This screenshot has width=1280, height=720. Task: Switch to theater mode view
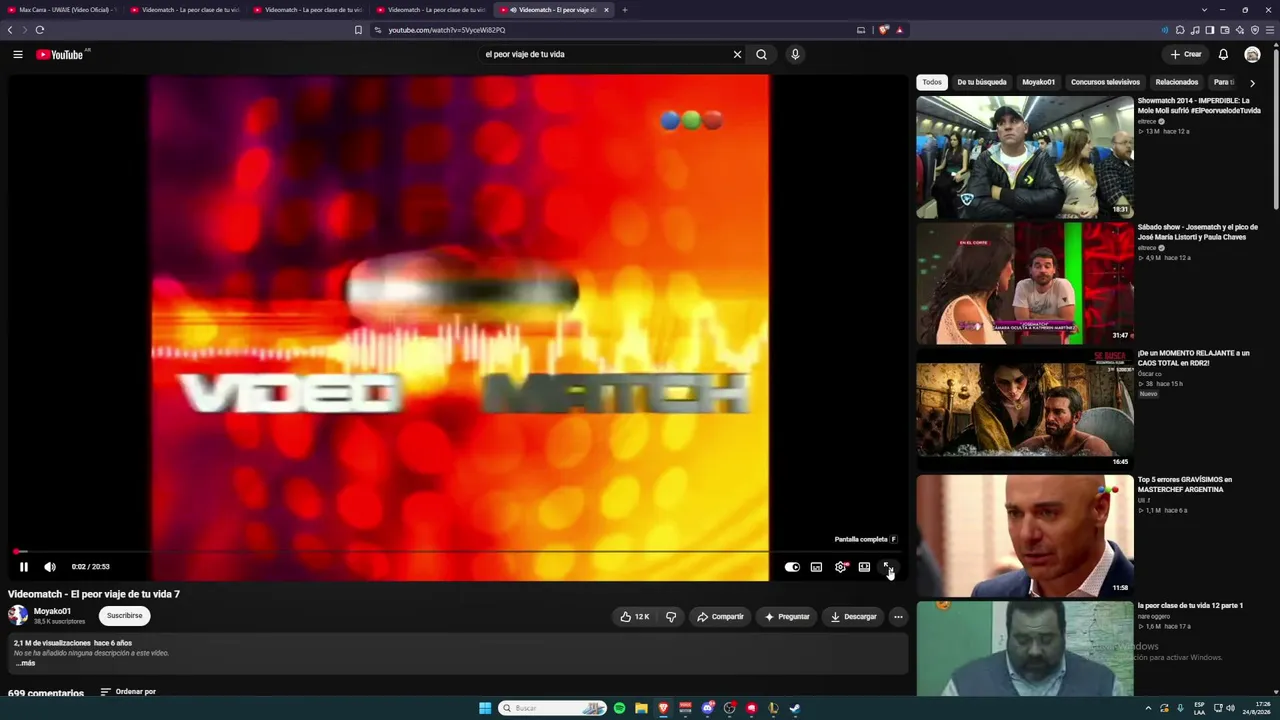coord(864,567)
